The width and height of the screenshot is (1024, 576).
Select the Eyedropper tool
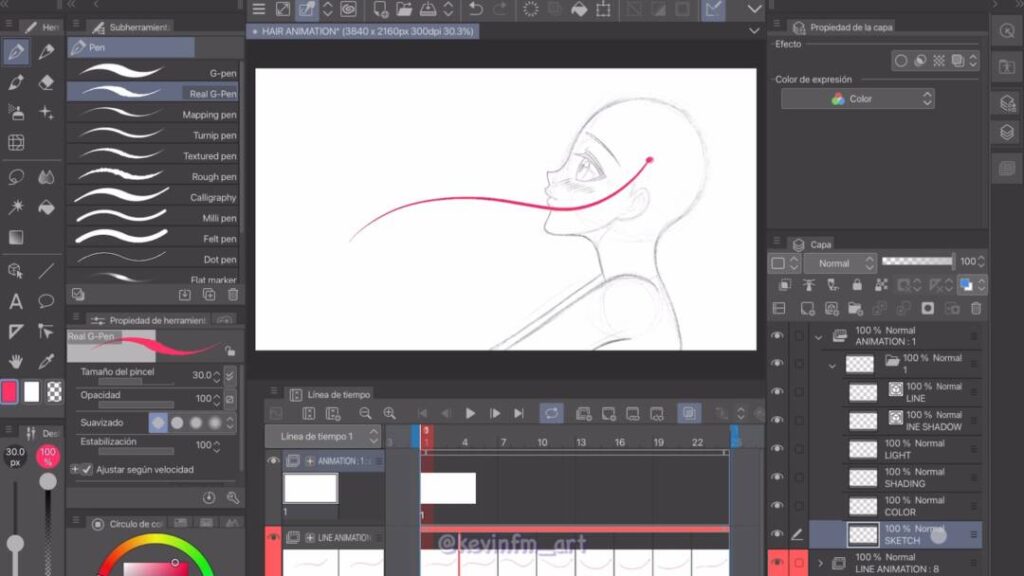click(46, 361)
